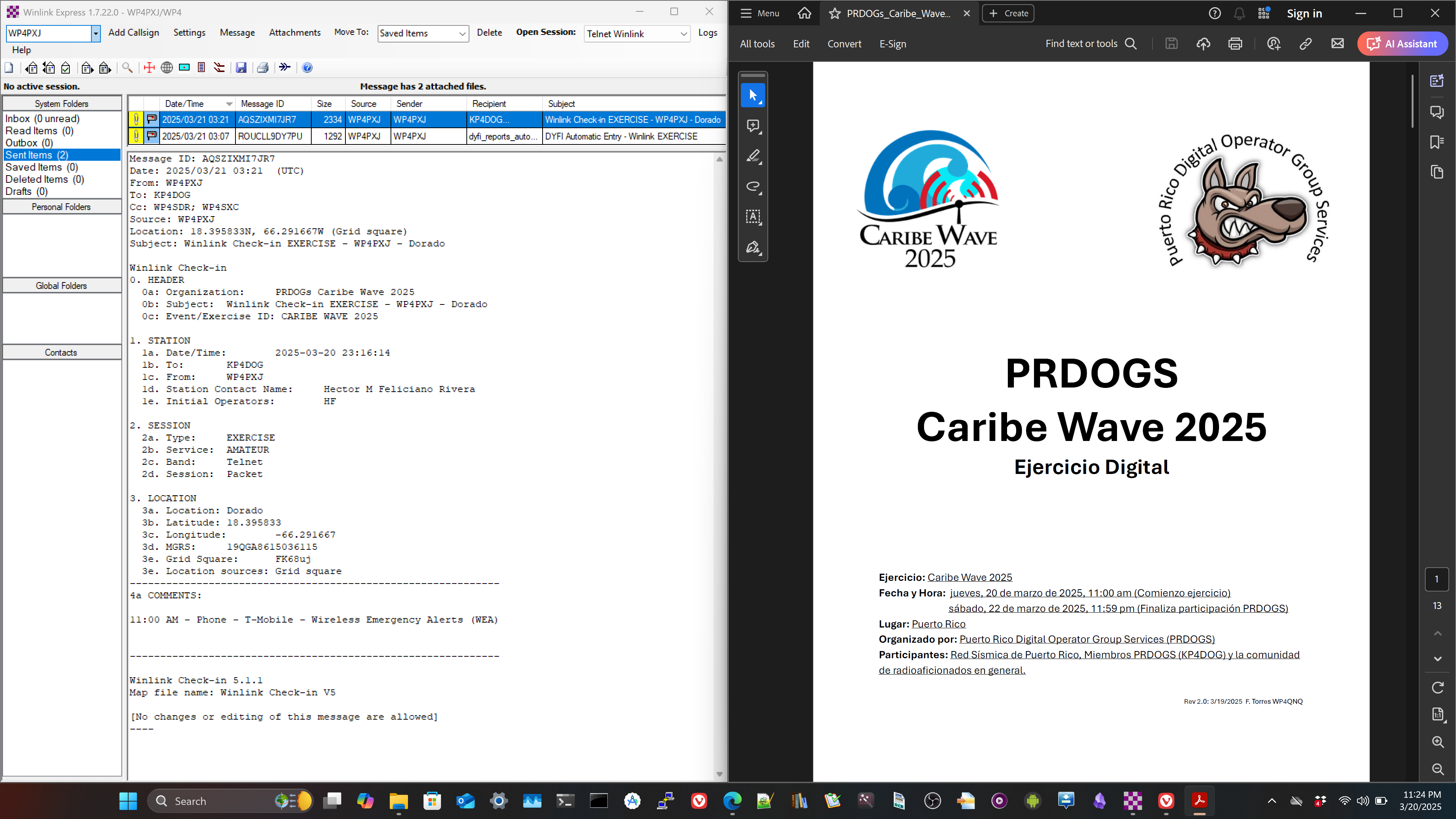Click the Acrobat copy link icon
Viewport: 1456px width, 819px height.
(x=1305, y=44)
